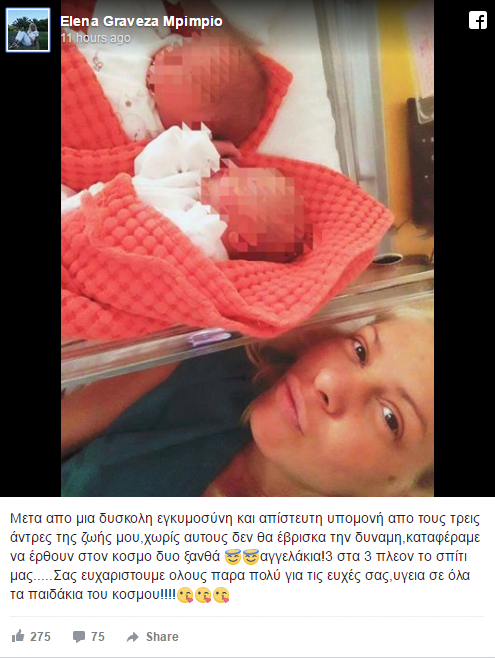
Task: Click the Facebook logo icon
Action: [x=478, y=20]
